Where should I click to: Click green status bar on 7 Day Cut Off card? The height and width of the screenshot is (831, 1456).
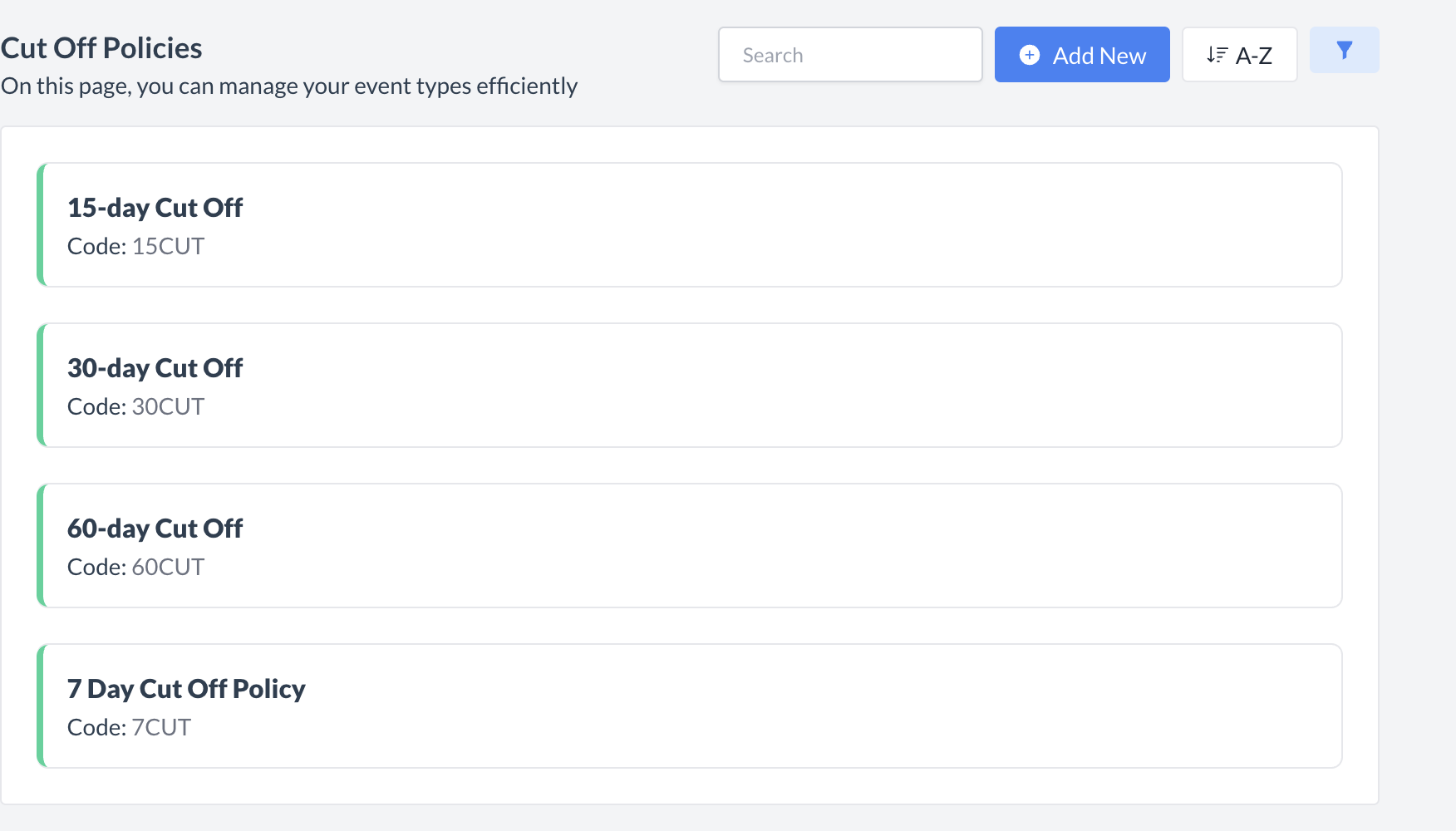40,706
